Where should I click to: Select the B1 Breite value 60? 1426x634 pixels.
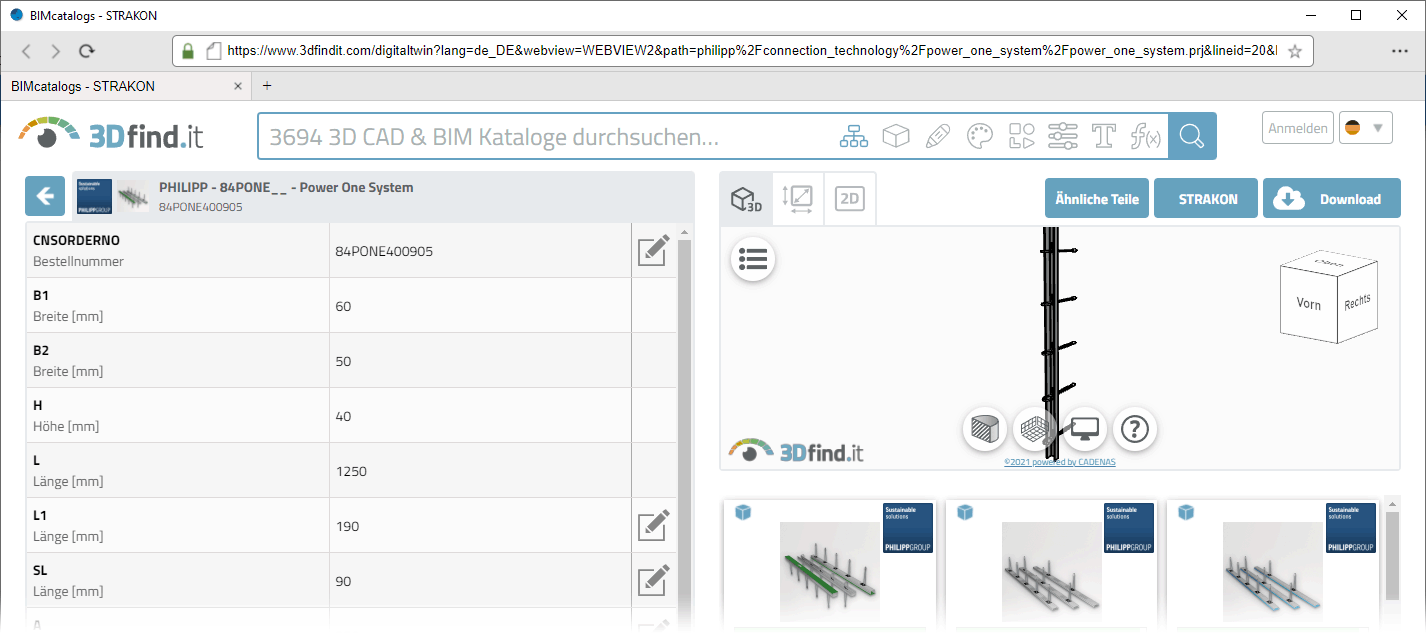480,305
